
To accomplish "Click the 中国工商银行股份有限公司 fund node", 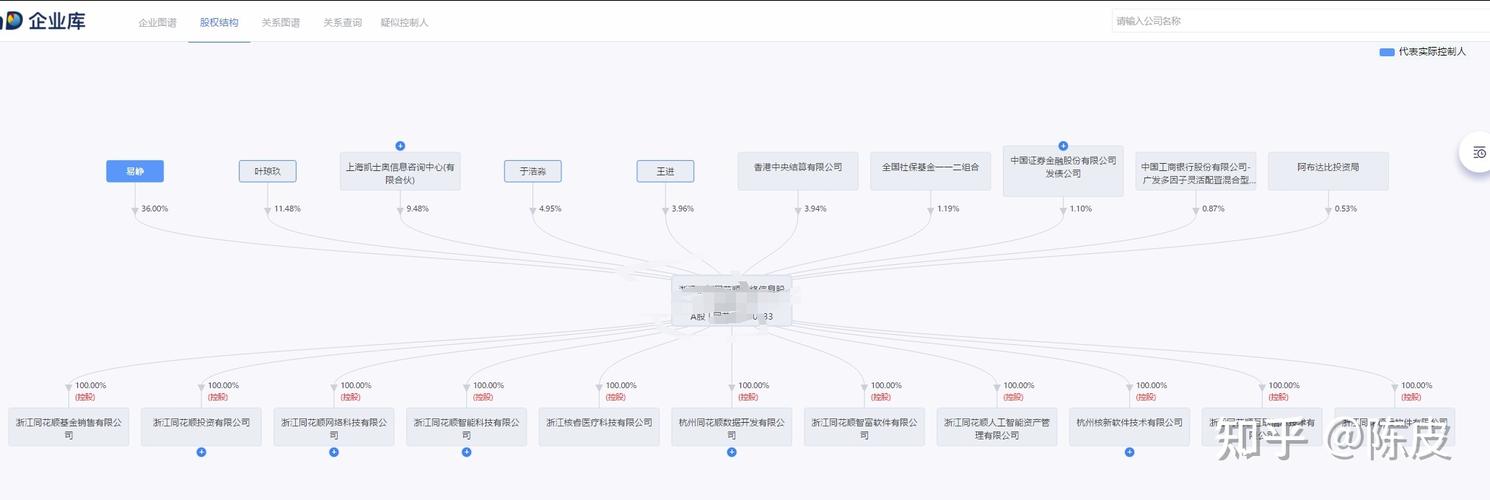I will [x=1196, y=171].
